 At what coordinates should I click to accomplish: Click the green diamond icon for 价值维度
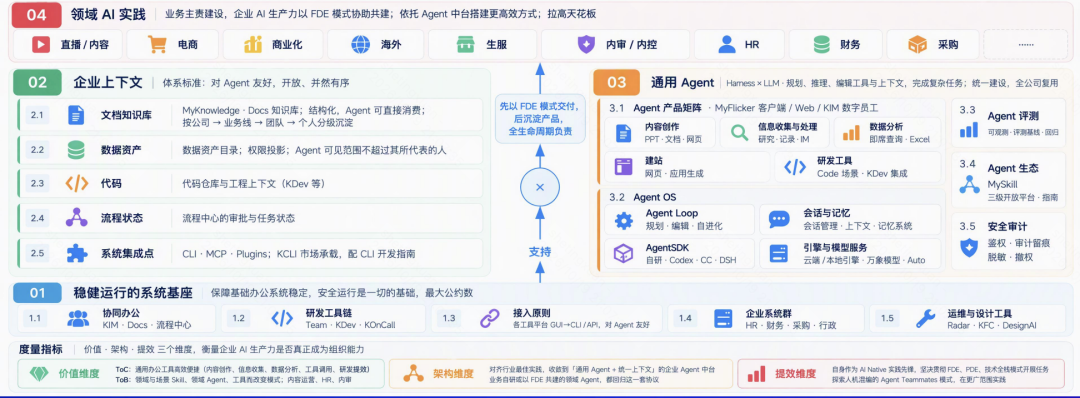point(38,374)
